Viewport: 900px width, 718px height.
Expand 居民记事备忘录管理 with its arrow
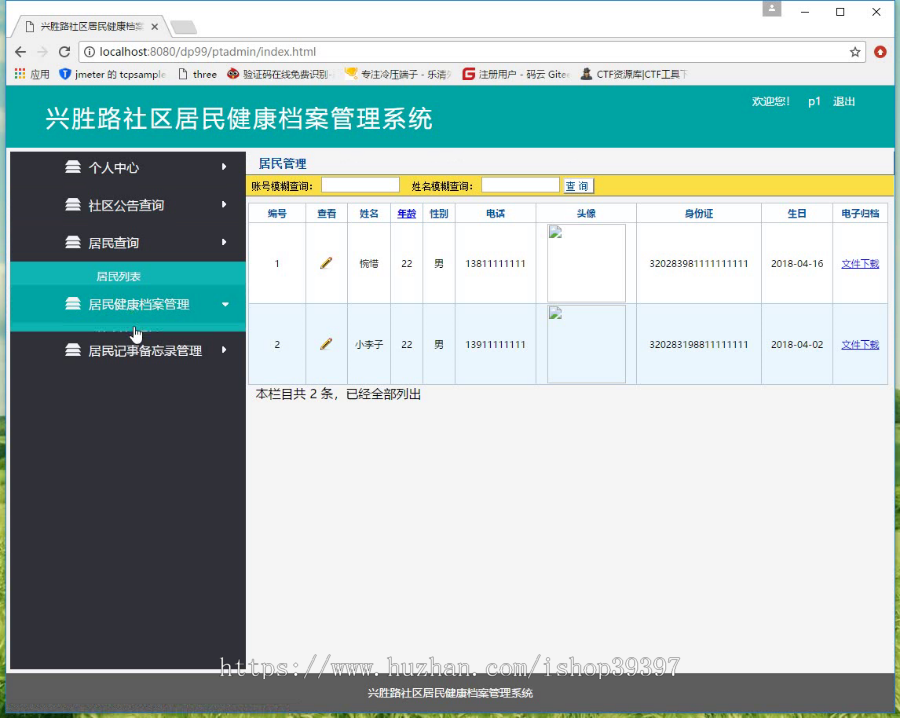[x=224, y=350]
